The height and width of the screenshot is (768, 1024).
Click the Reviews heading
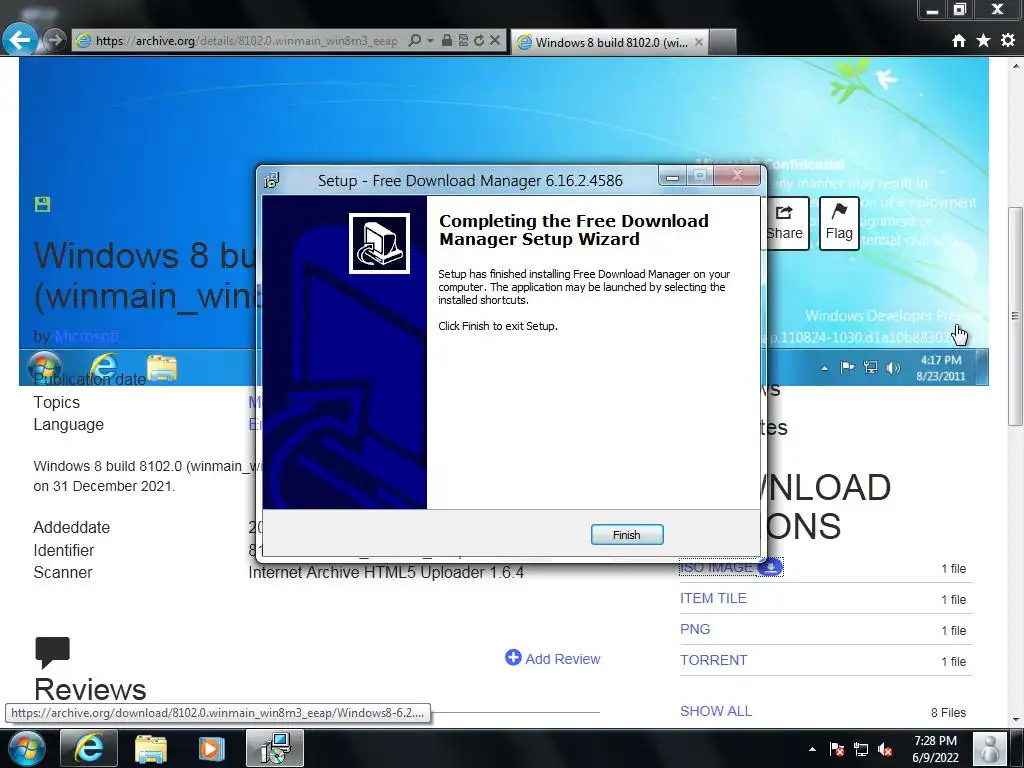(90, 689)
